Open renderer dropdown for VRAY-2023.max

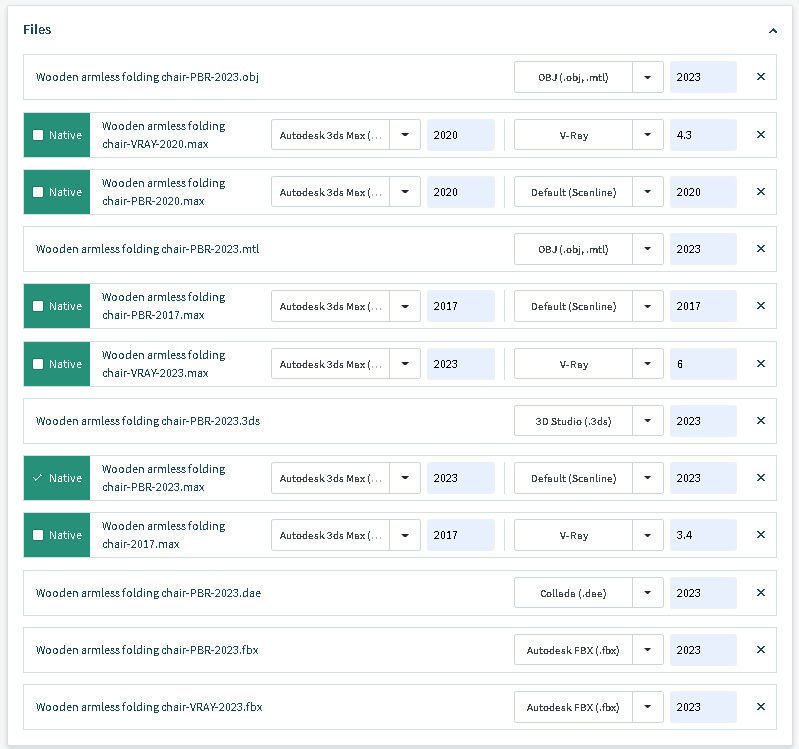coord(648,364)
